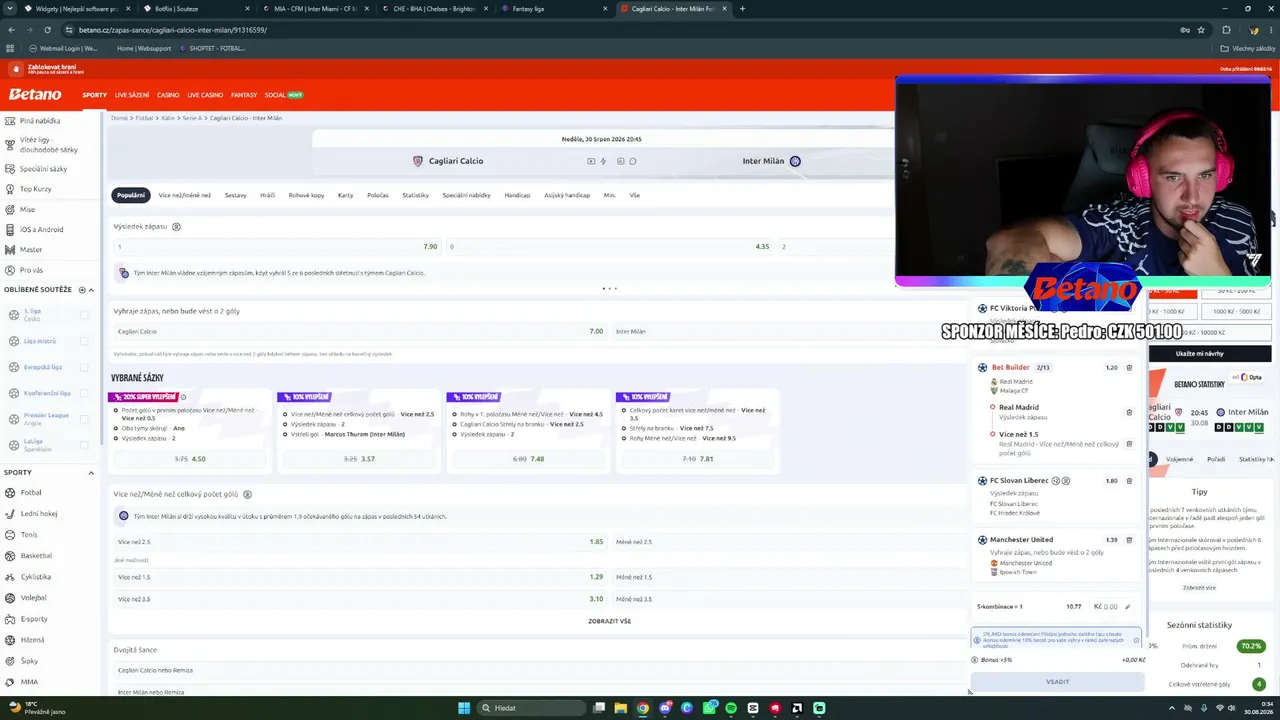The image size is (1280, 720).
Task: Pick Cagliari Calcio win at odds 7.90
Action: (277, 246)
